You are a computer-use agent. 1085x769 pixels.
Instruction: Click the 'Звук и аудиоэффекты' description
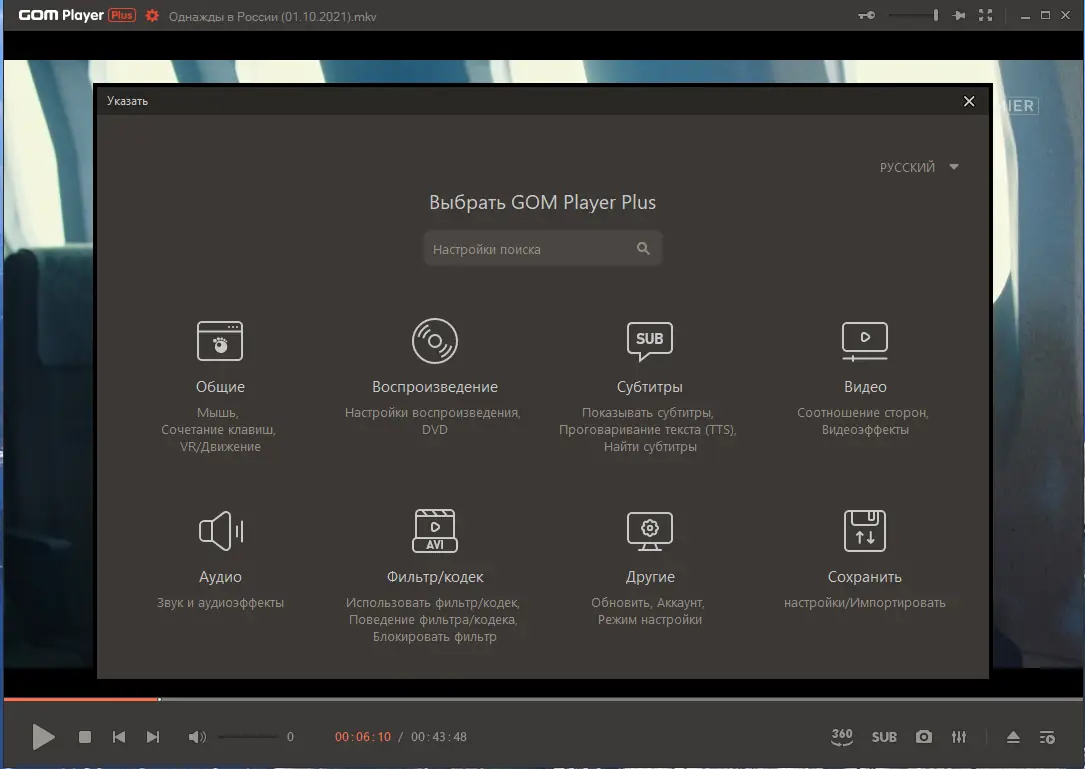point(220,603)
